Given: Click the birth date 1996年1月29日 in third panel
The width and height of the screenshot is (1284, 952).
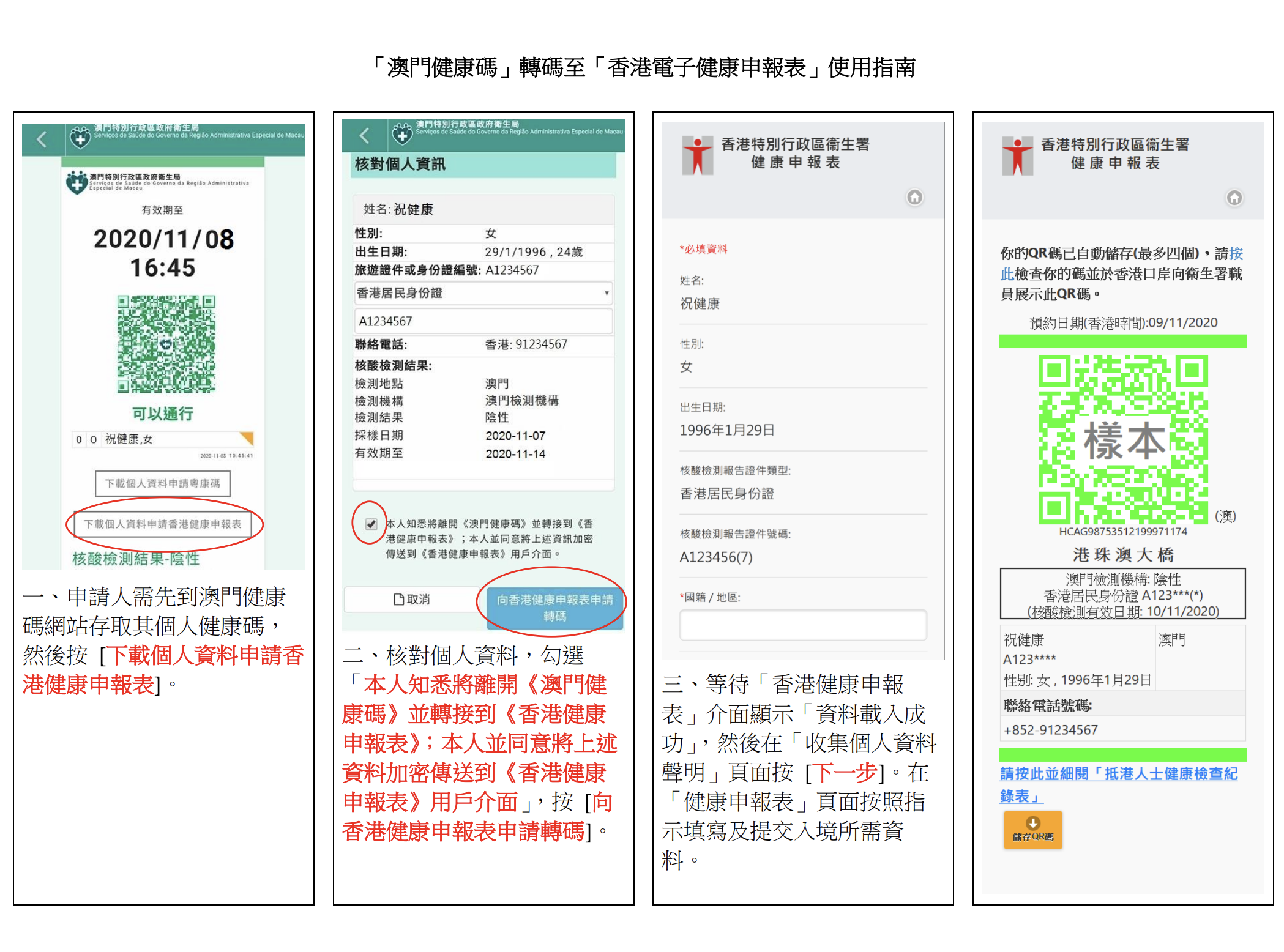Looking at the screenshot, I should point(726,430).
